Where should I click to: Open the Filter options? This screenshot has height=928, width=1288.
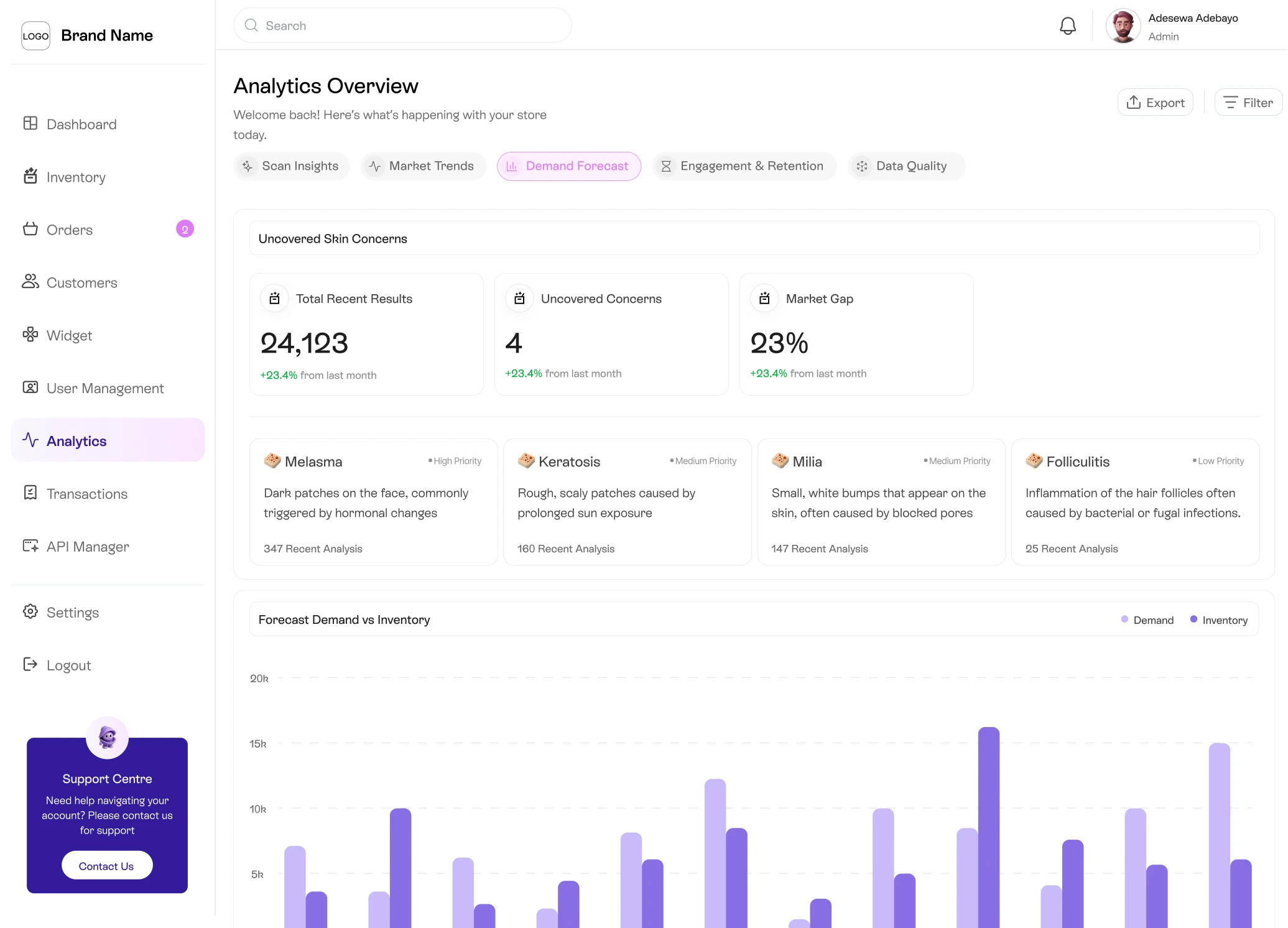[1248, 103]
